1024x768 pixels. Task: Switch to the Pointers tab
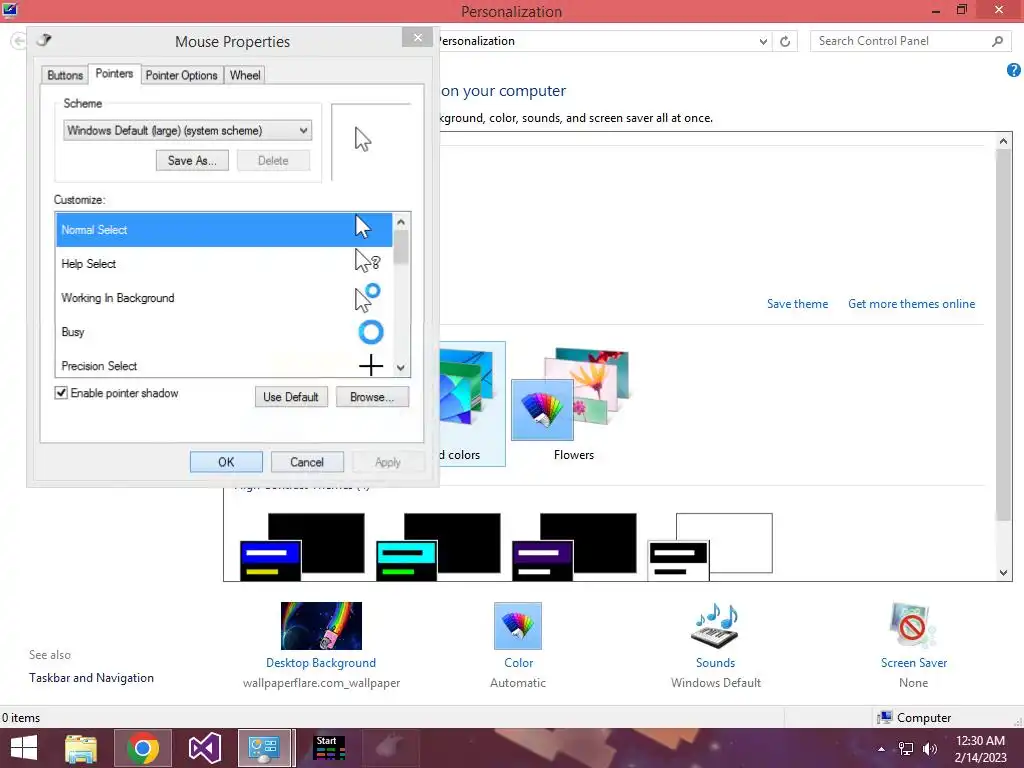[114, 73]
